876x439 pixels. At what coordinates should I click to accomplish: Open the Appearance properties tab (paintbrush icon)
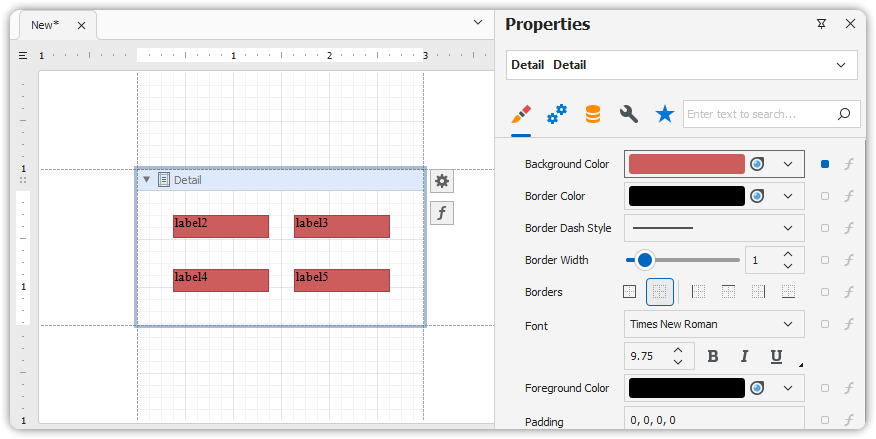[x=520, y=114]
